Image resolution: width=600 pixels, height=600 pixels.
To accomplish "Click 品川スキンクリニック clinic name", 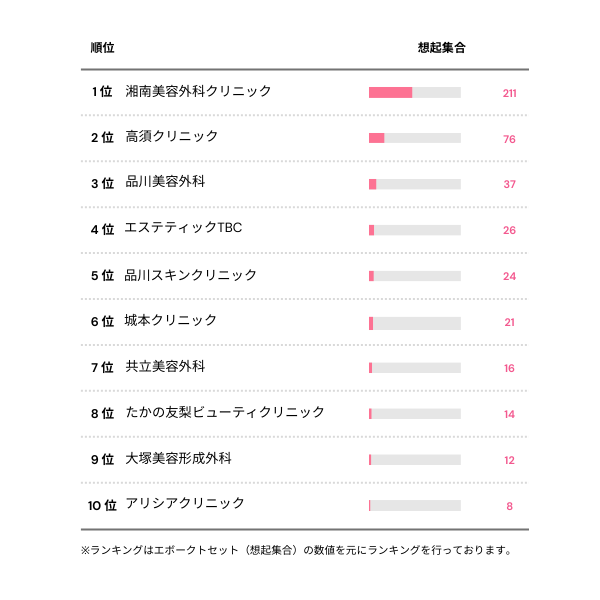I will coord(191,275).
